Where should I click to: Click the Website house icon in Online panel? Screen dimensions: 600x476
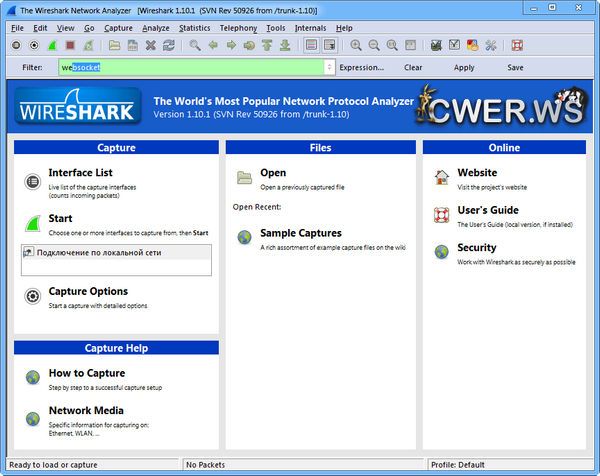[x=441, y=177]
